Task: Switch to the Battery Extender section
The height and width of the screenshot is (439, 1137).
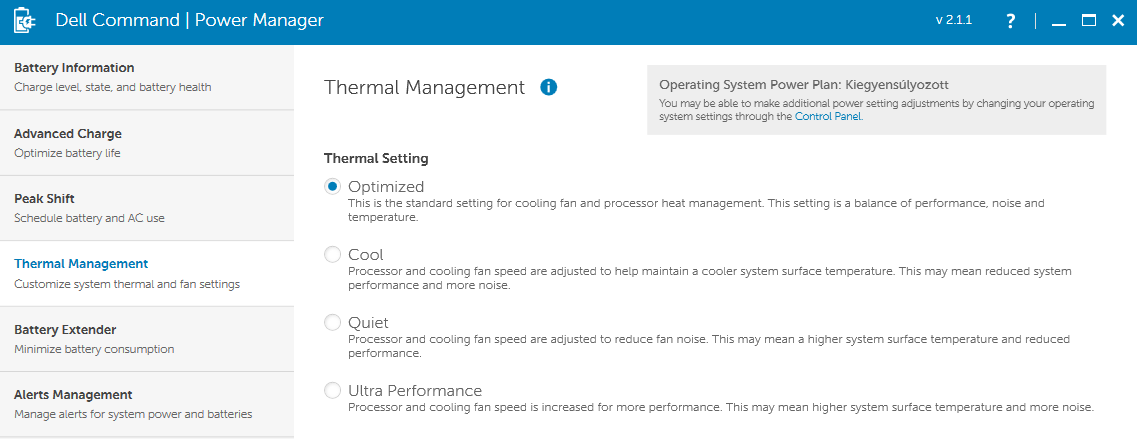Action: tap(146, 339)
